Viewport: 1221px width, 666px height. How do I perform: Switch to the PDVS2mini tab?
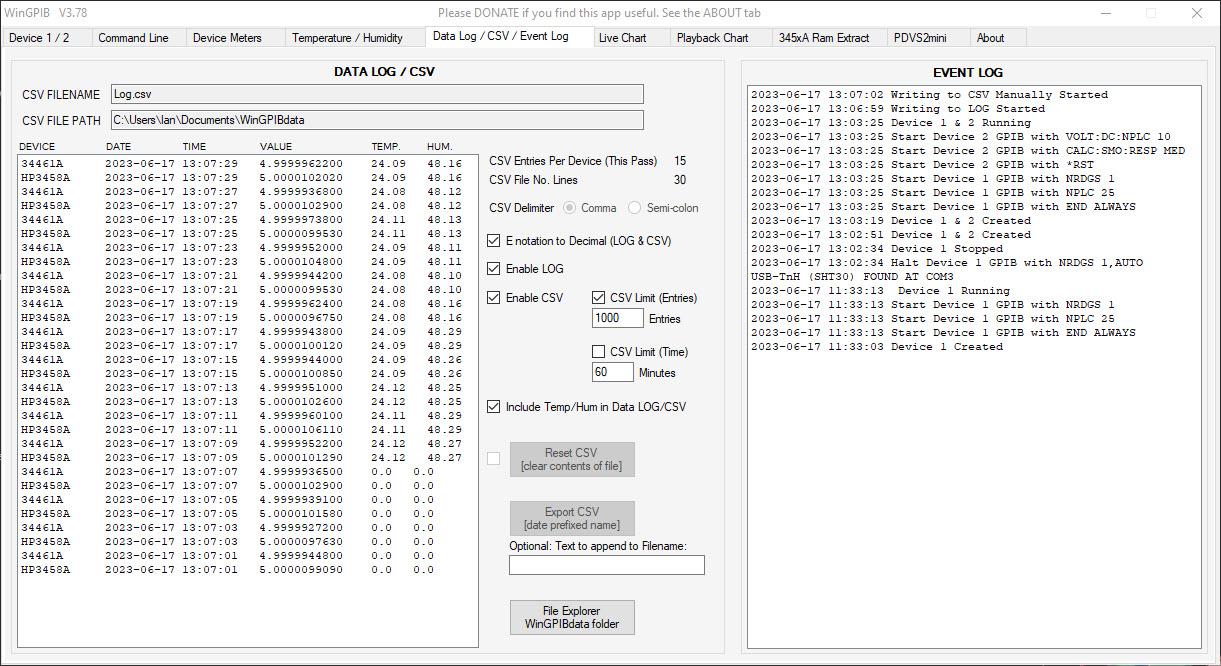pos(921,38)
